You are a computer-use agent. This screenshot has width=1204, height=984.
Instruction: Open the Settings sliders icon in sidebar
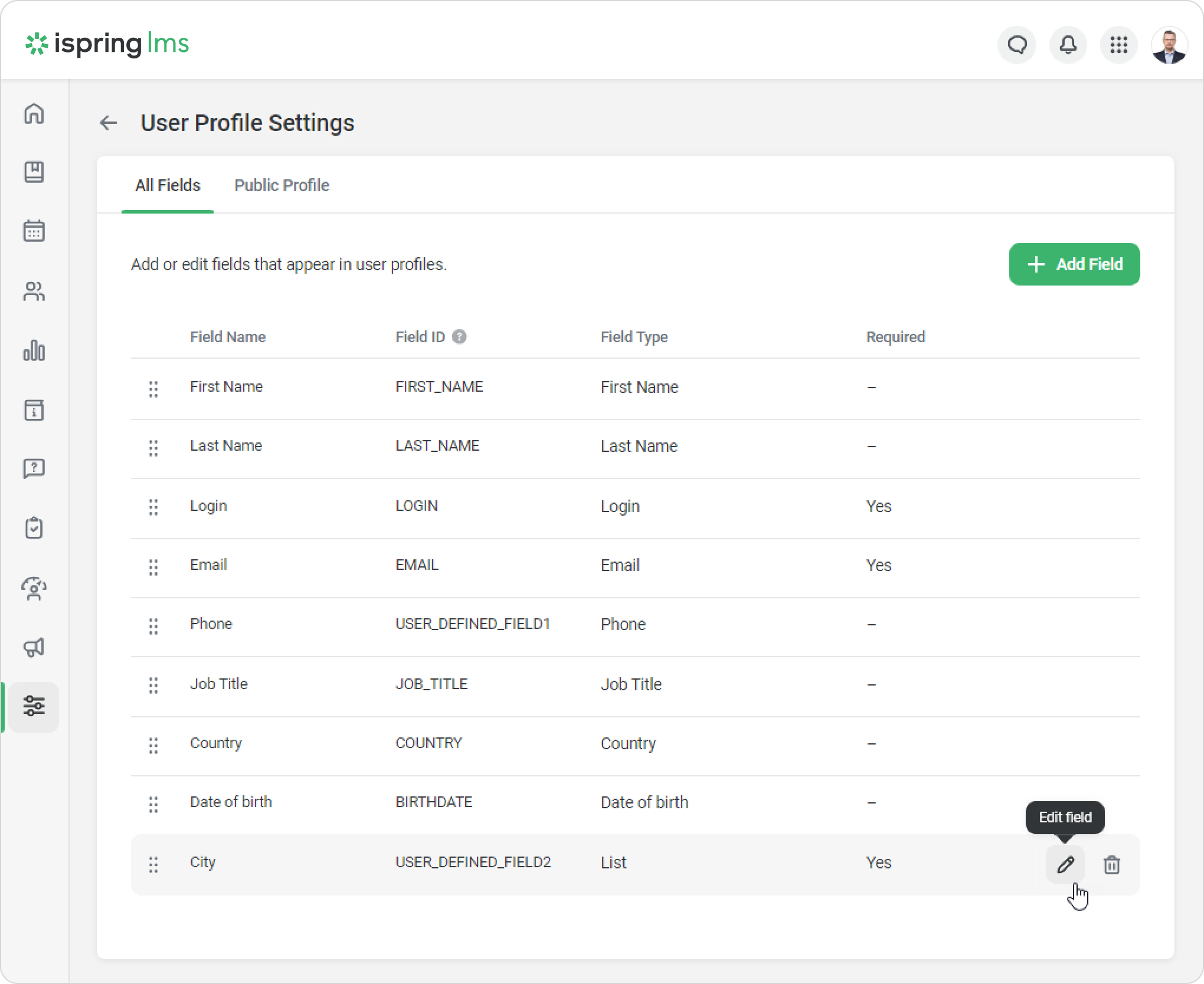click(x=34, y=706)
